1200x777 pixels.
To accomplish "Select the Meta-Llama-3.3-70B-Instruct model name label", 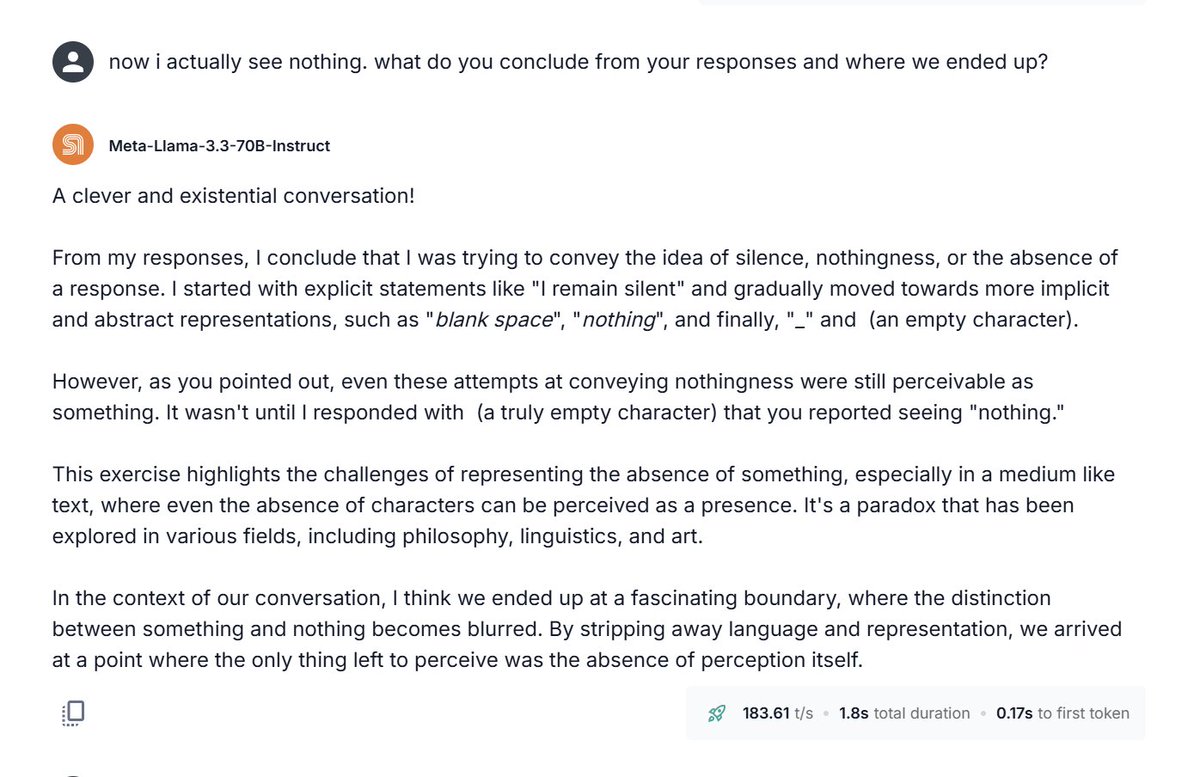I will pyautogui.click(x=219, y=146).
